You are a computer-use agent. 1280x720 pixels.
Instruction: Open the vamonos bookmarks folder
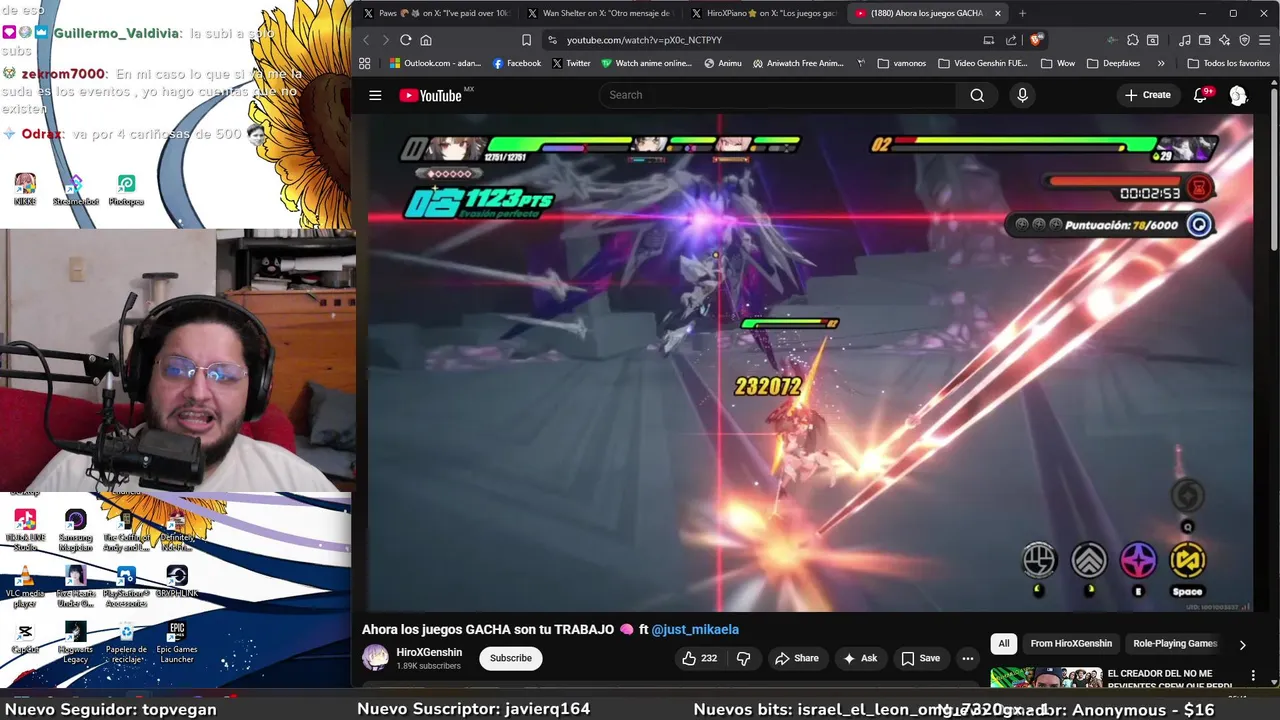pos(901,63)
